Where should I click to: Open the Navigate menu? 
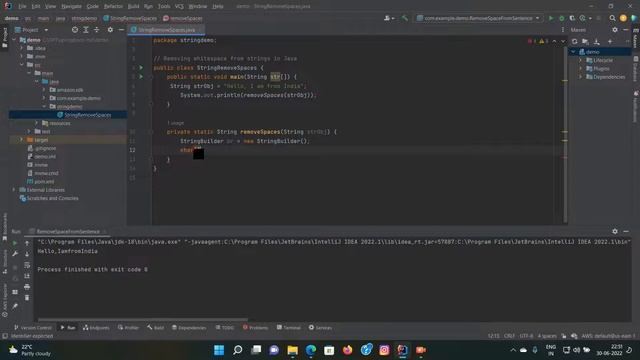[x=71, y=6]
